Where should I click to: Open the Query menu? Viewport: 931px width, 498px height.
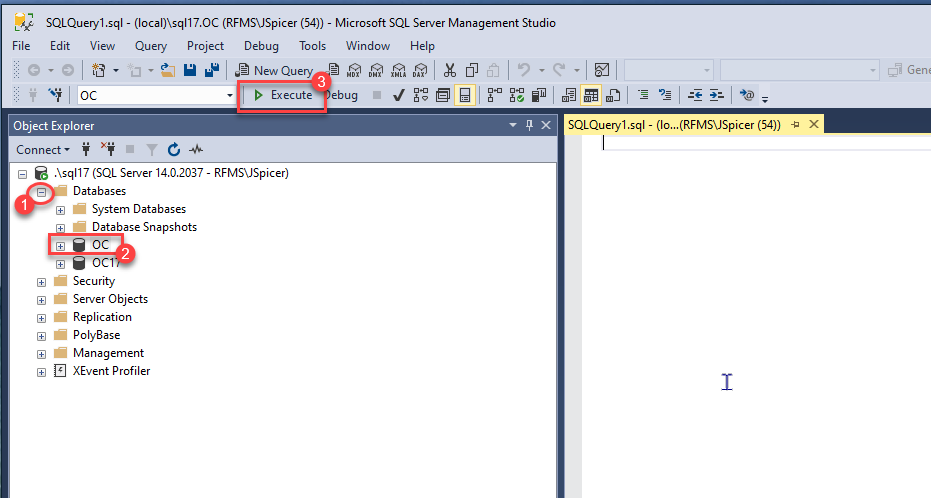150,46
